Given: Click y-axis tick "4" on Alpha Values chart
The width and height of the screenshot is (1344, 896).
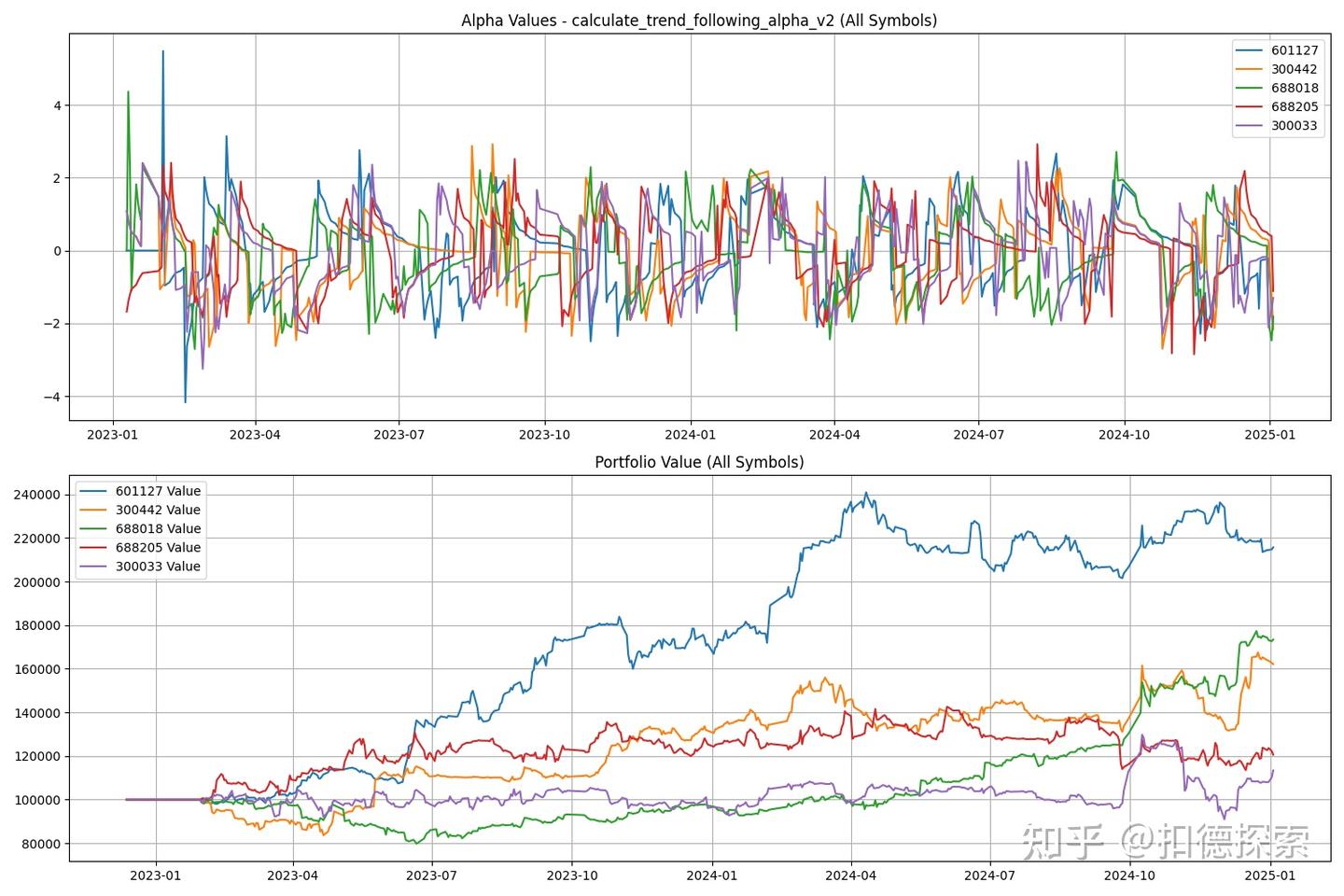Looking at the screenshot, I should pyautogui.click(x=57, y=105).
